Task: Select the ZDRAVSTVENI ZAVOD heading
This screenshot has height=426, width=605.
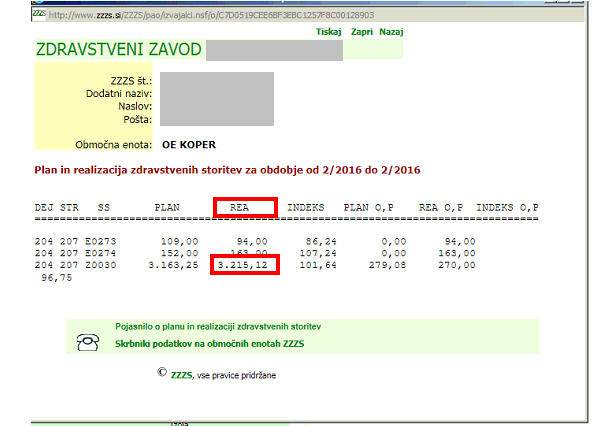Action: tap(118, 49)
